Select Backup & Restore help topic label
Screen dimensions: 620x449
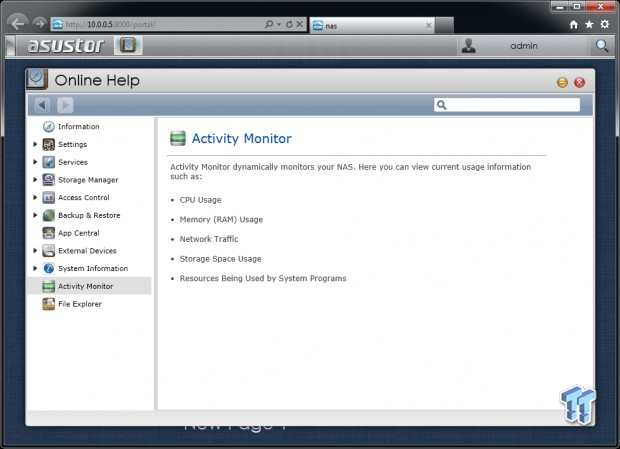(89, 215)
